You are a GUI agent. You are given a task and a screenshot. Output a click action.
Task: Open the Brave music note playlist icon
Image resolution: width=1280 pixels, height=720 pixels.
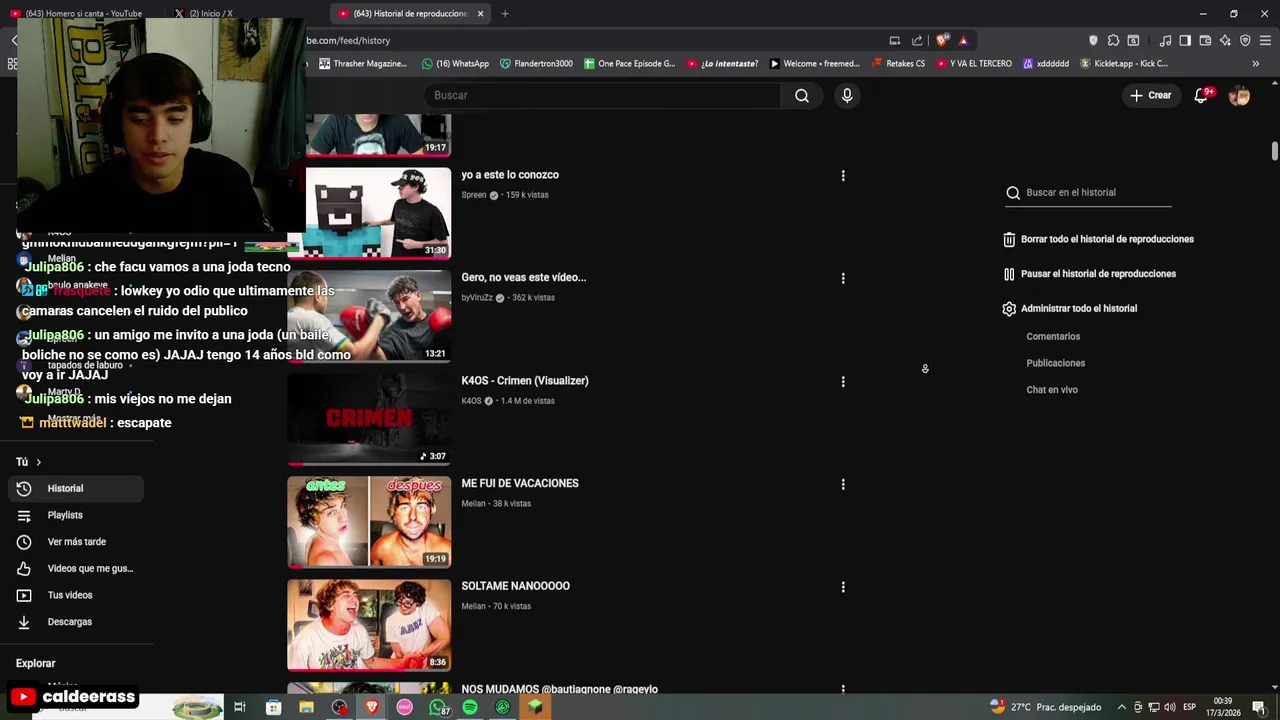pos(1165,41)
